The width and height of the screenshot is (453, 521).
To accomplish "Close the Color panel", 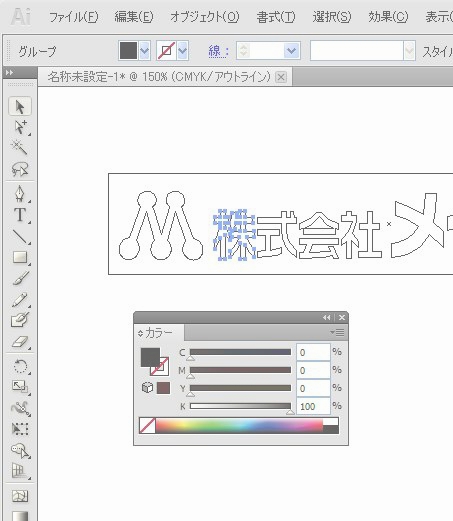I will click(x=342, y=318).
